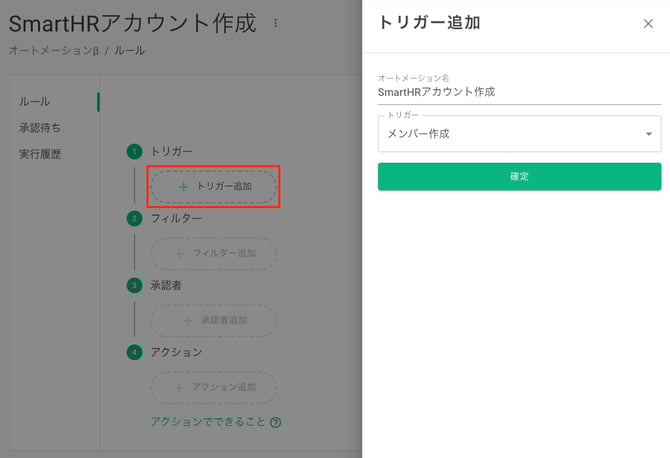Viewport: 670px width, 458px height.
Task: Click the dropdown arrow in the トリガー field
Action: click(x=649, y=134)
